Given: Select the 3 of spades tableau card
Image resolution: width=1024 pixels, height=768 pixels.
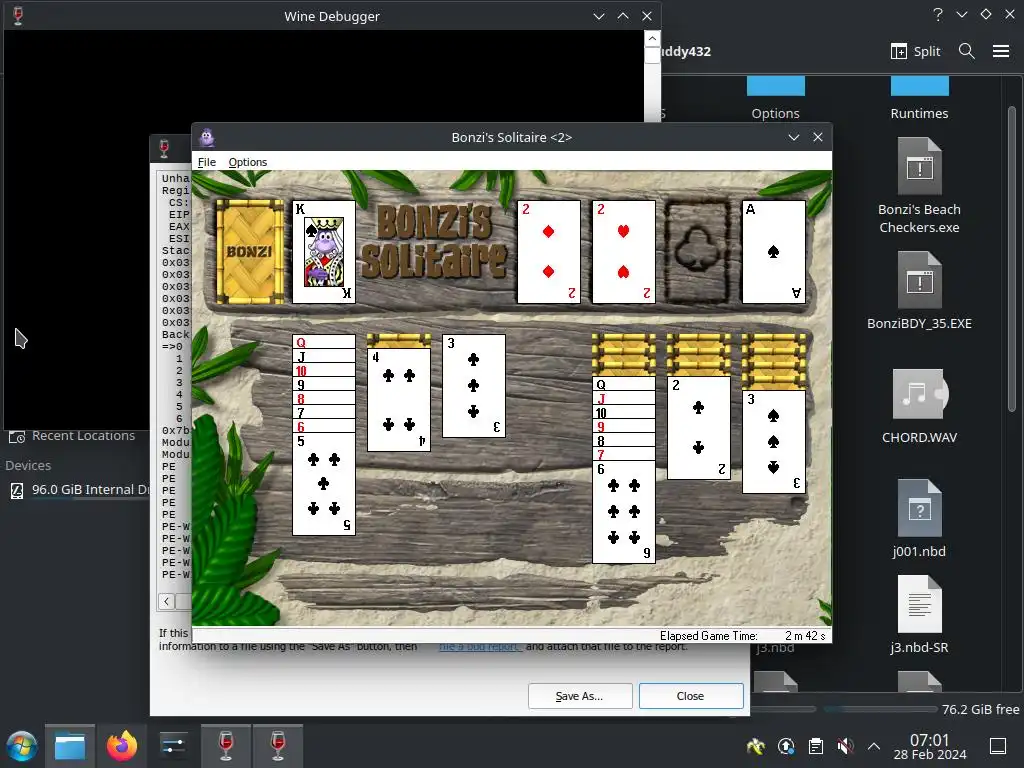Looking at the screenshot, I should tap(774, 441).
